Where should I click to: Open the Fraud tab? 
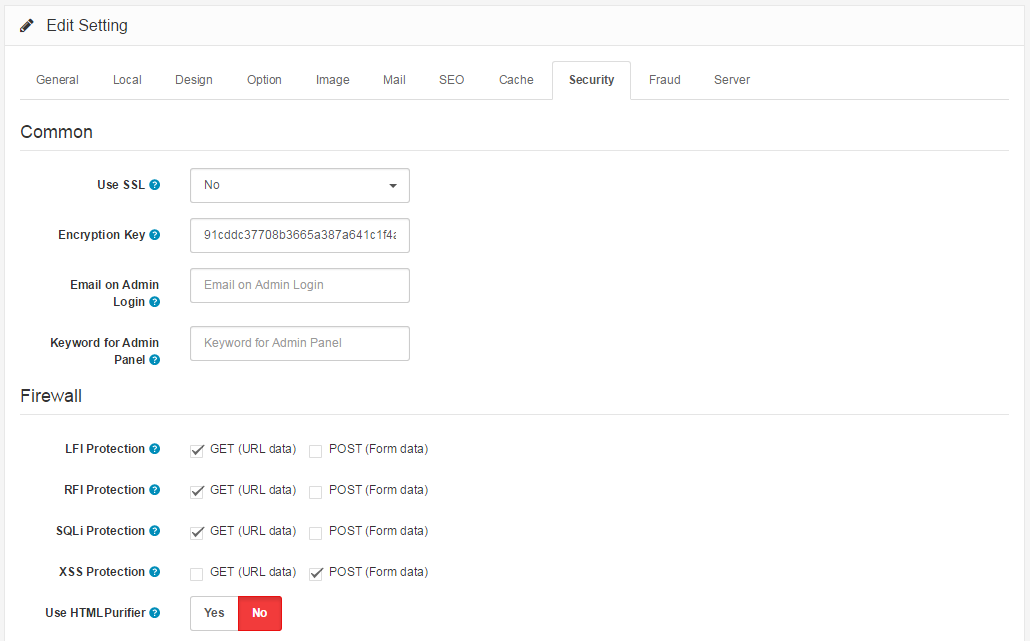(x=665, y=80)
